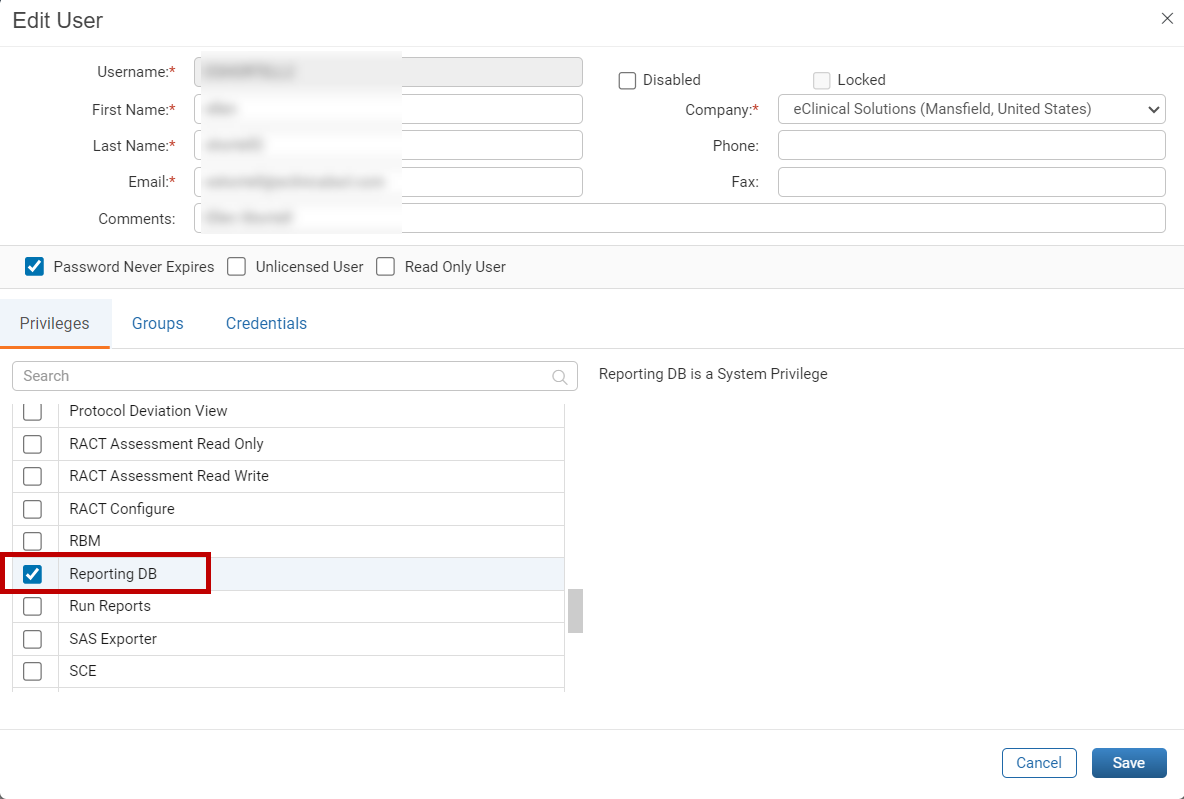The image size is (1184, 799).
Task: Enable the Unlicensed User checkbox
Action: point(236,267)
